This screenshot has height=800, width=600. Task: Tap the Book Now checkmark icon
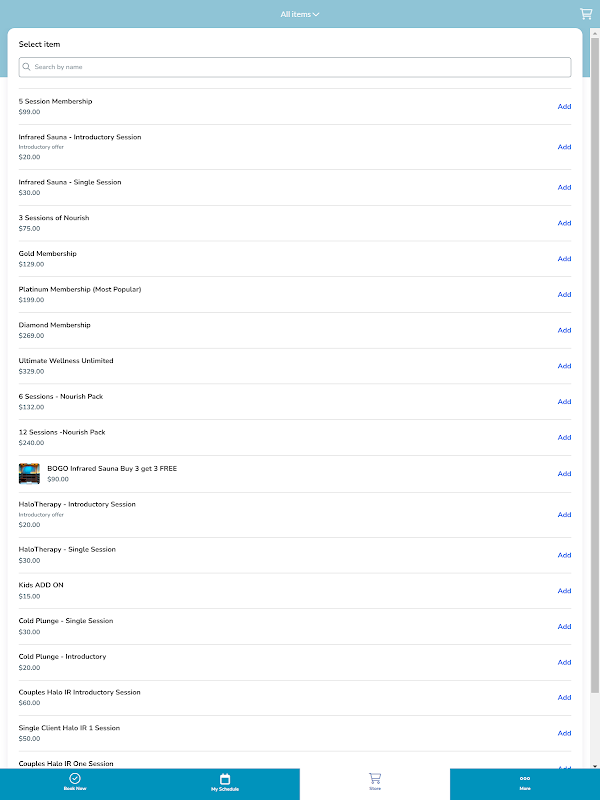coord(75,778)
